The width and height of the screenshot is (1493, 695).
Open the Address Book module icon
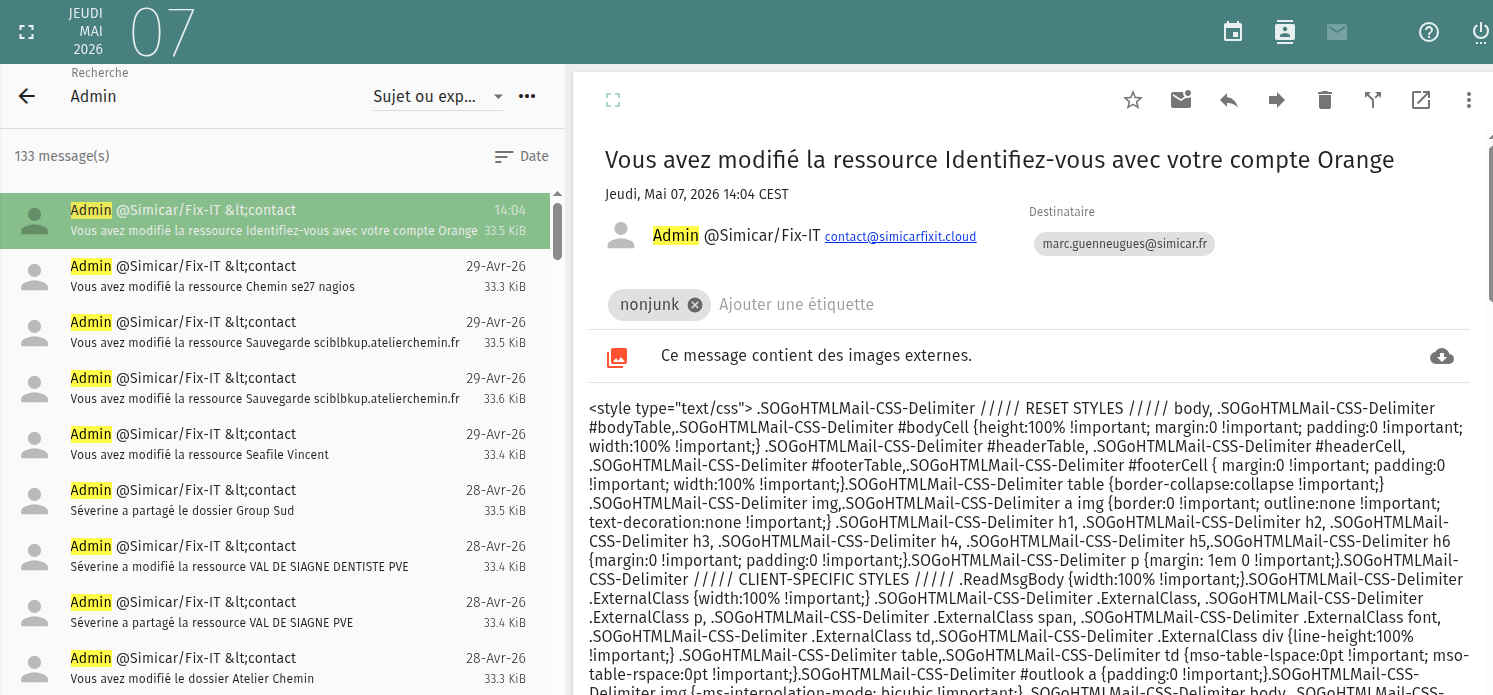[1285, 32]
